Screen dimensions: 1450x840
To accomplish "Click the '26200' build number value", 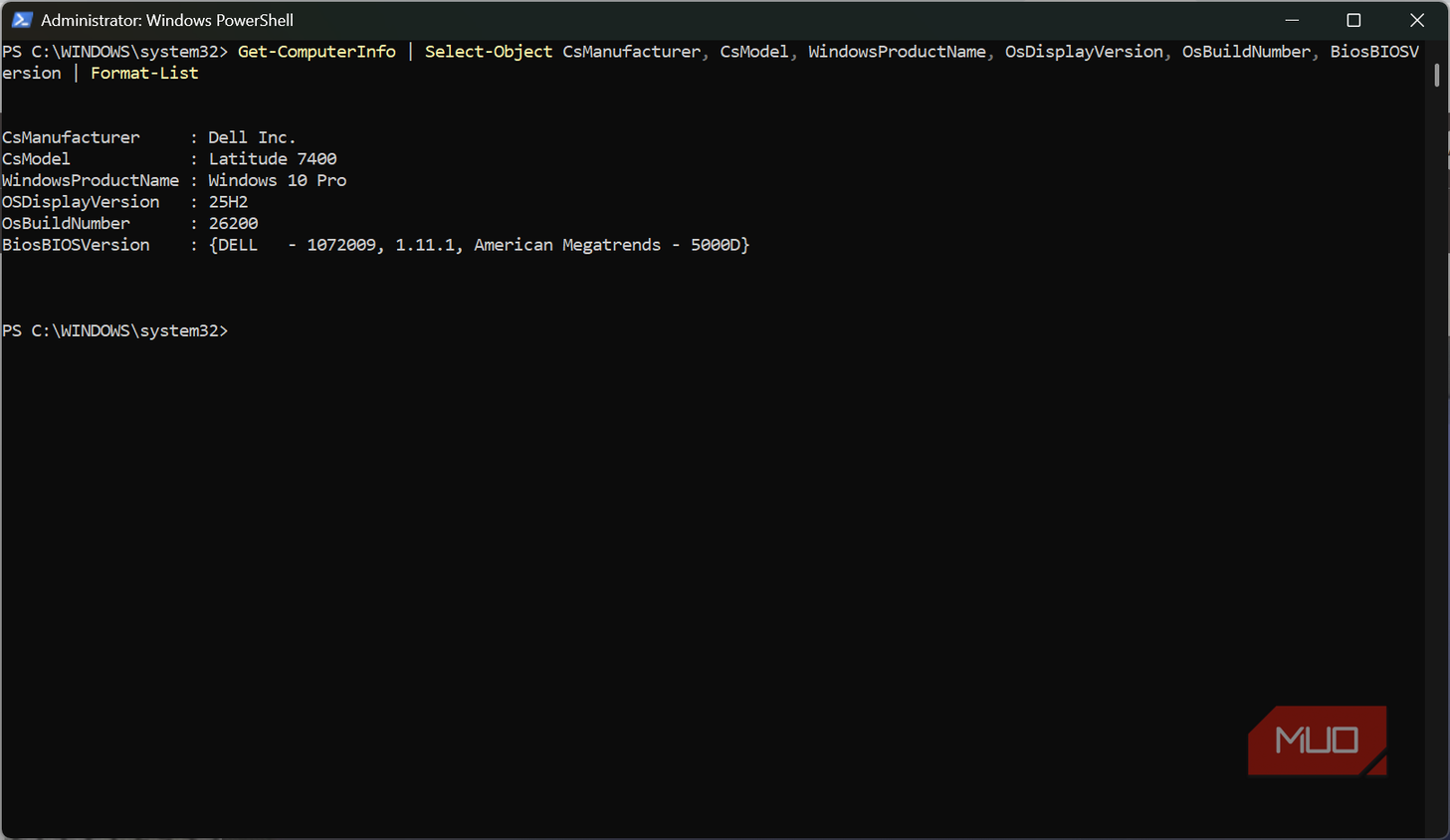I will pos(233,224).
